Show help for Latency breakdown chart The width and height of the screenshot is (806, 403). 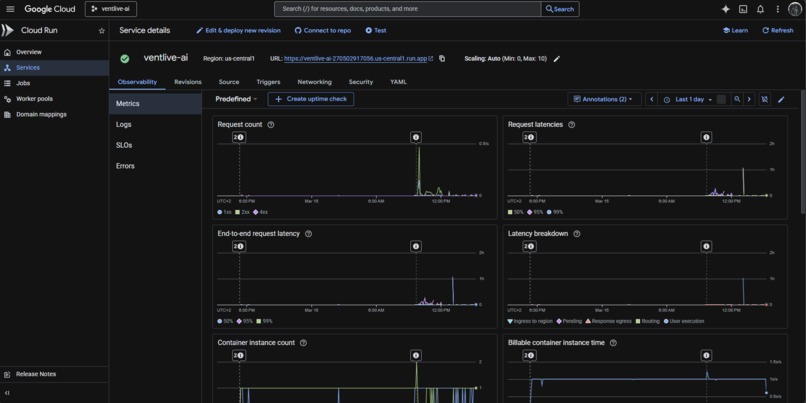tap(577, 233)
